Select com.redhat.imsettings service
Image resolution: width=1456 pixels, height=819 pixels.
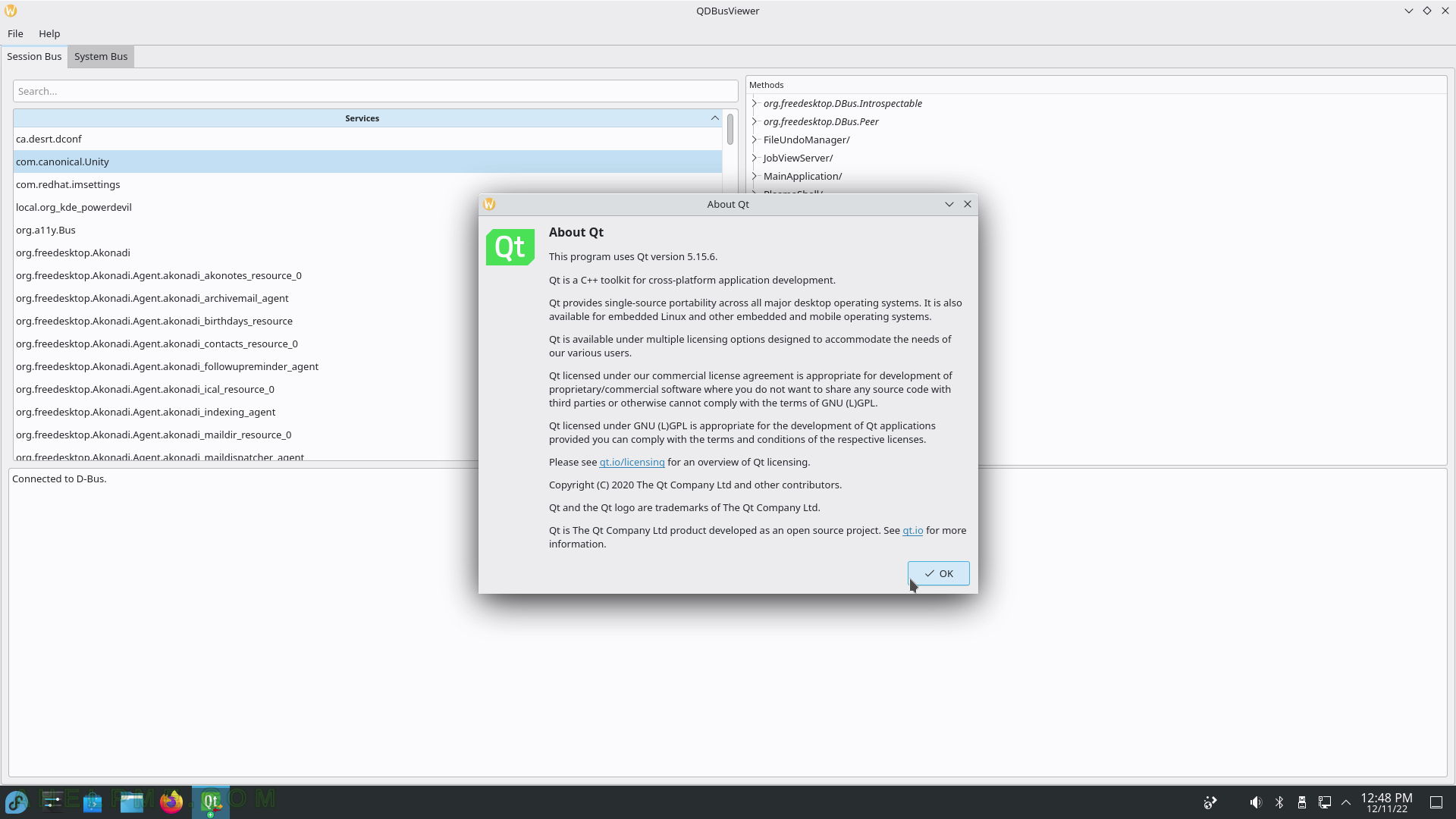pos(368,184)
